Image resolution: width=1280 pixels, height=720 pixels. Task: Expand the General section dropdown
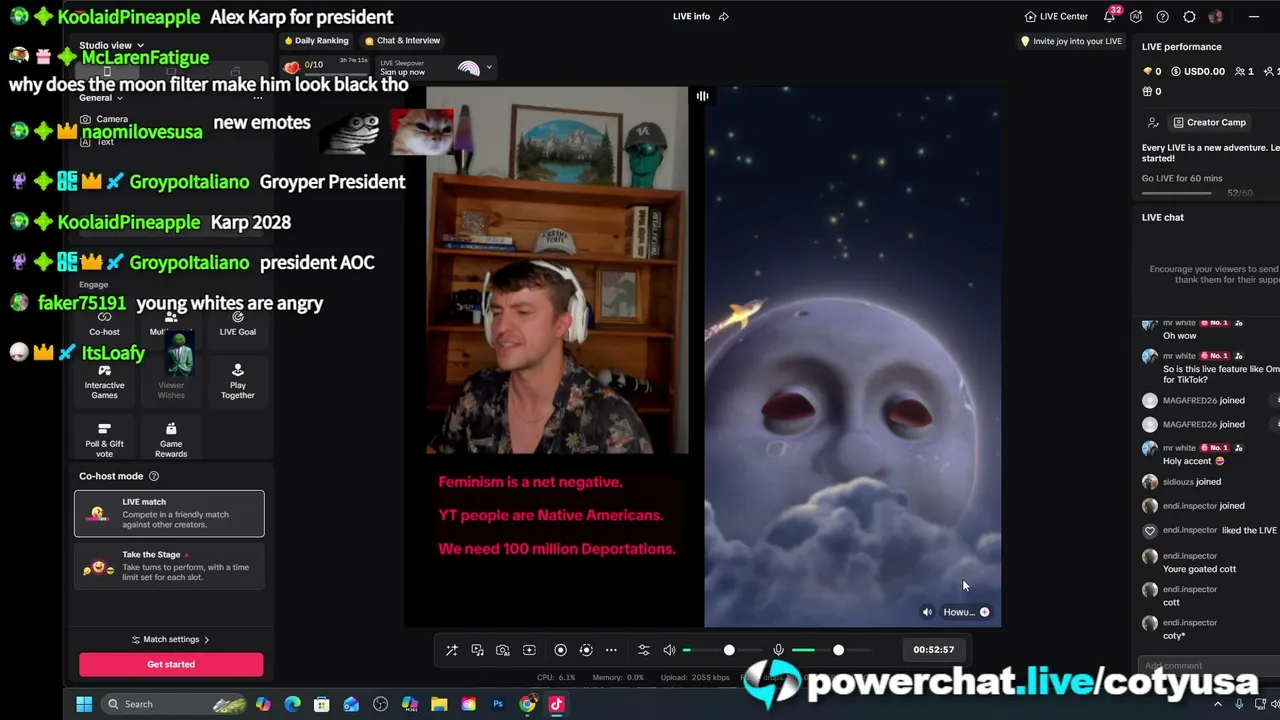[101, 98]
